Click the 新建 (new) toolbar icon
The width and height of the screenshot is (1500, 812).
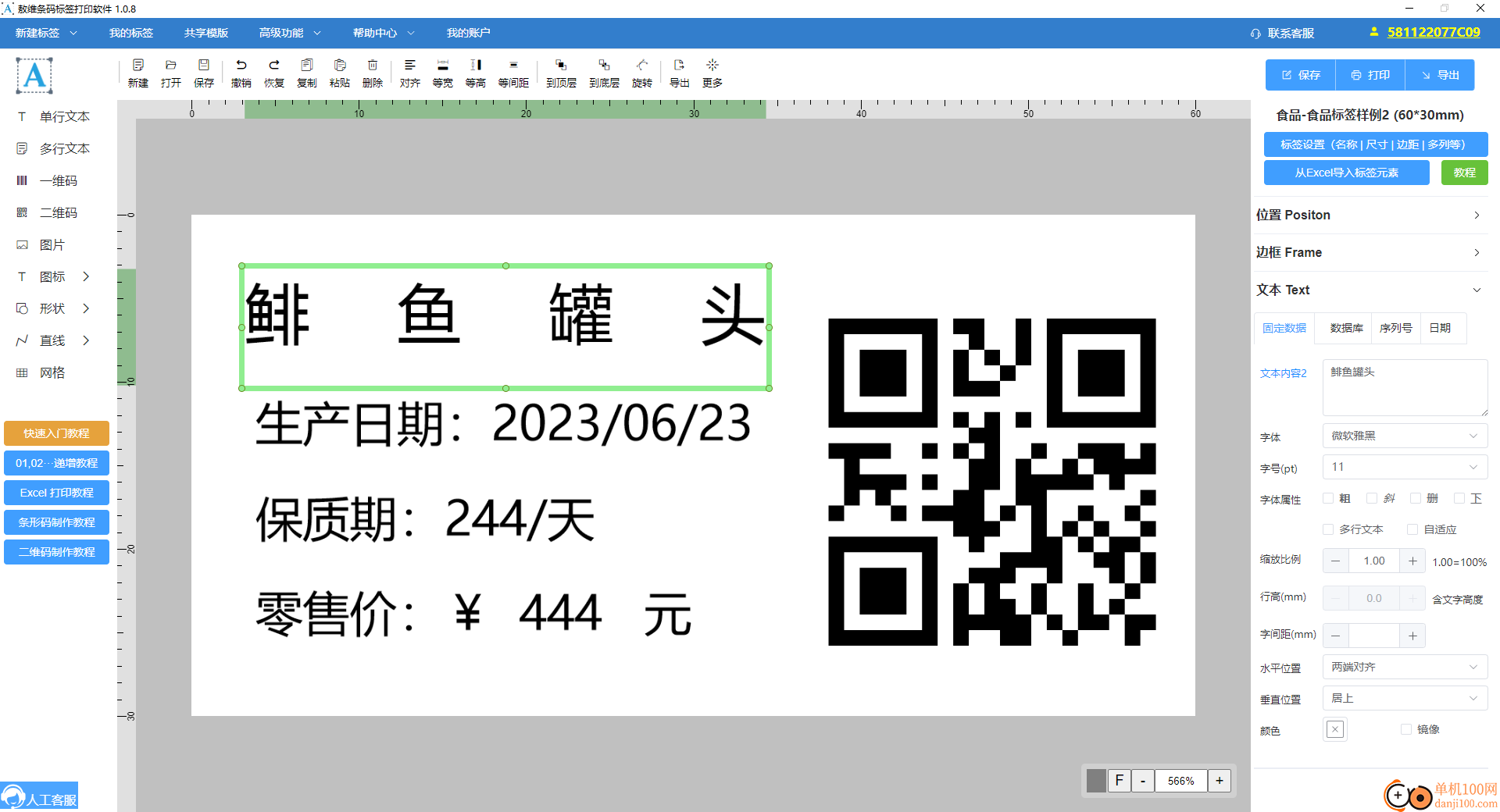coord(138,73)
